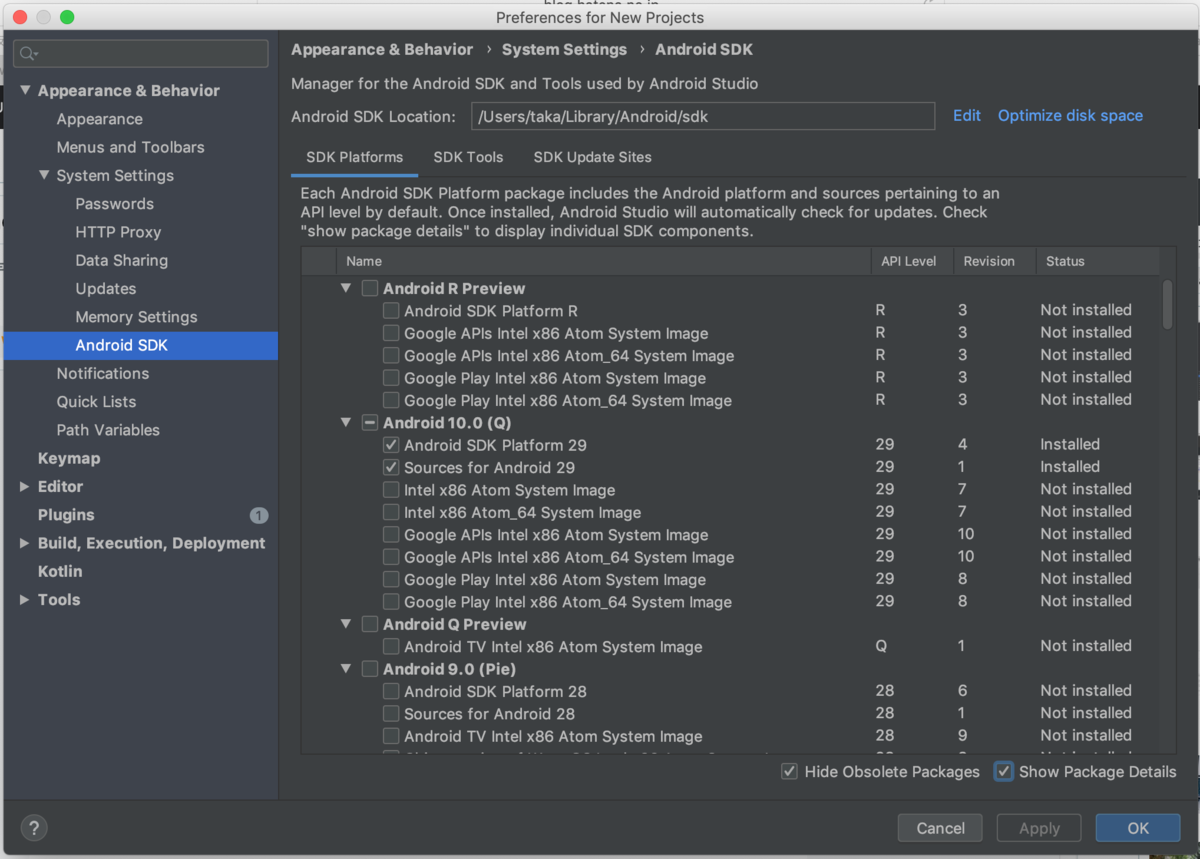Viewport: 1200px width, 859px height.
Task: Uncheck Sources for Android 29
Action: coord(391,467)
